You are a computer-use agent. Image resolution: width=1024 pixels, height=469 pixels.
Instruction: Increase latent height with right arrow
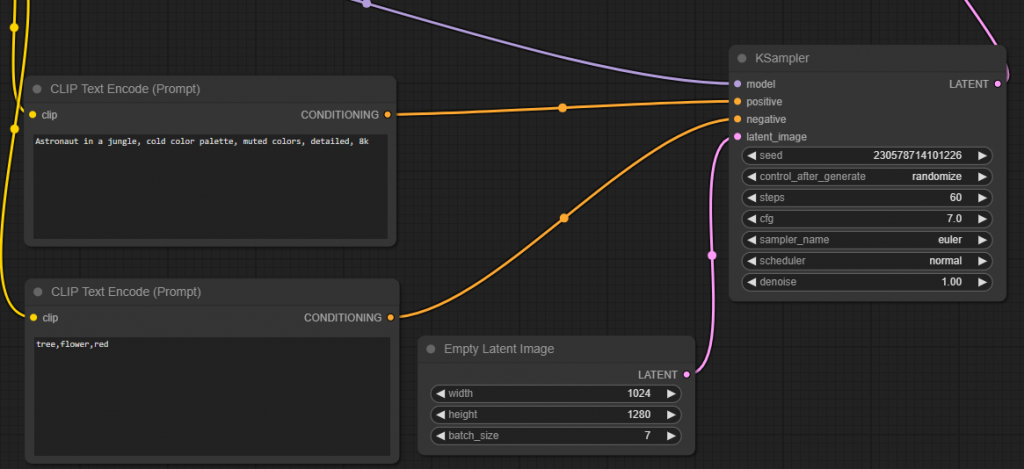coord(671,414)
